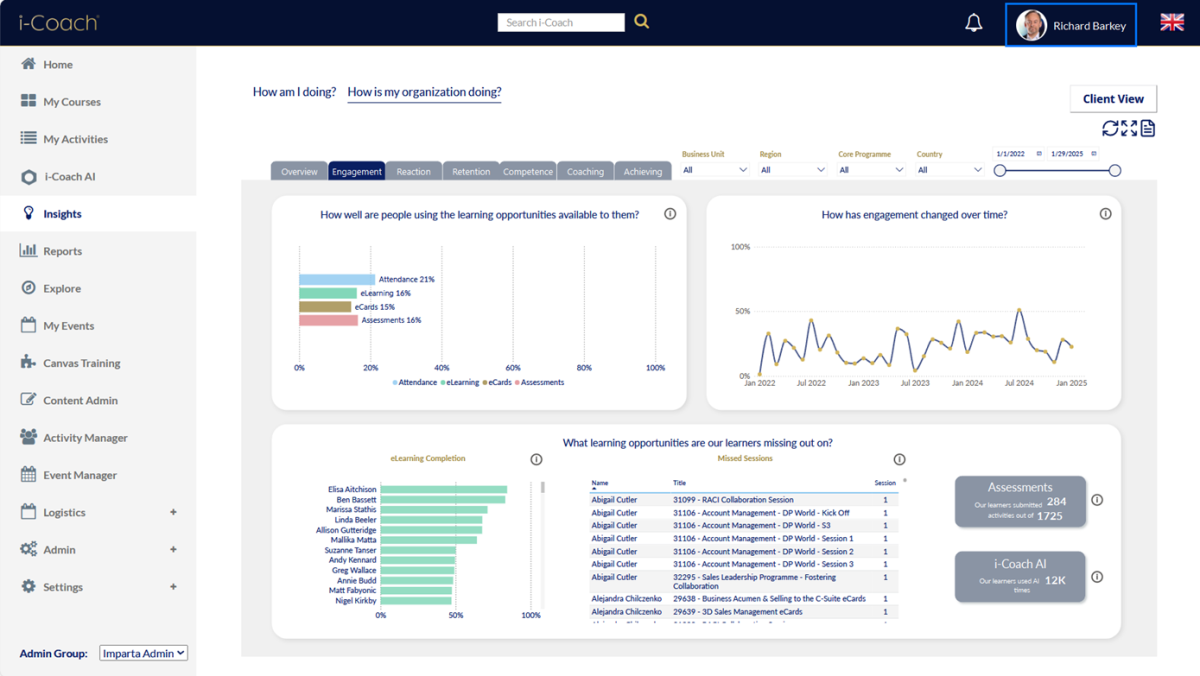Viewport: 1200px width, 676px height.
Task: Open Richard Barkey profile menu
Action: (x=1071, y=25)
